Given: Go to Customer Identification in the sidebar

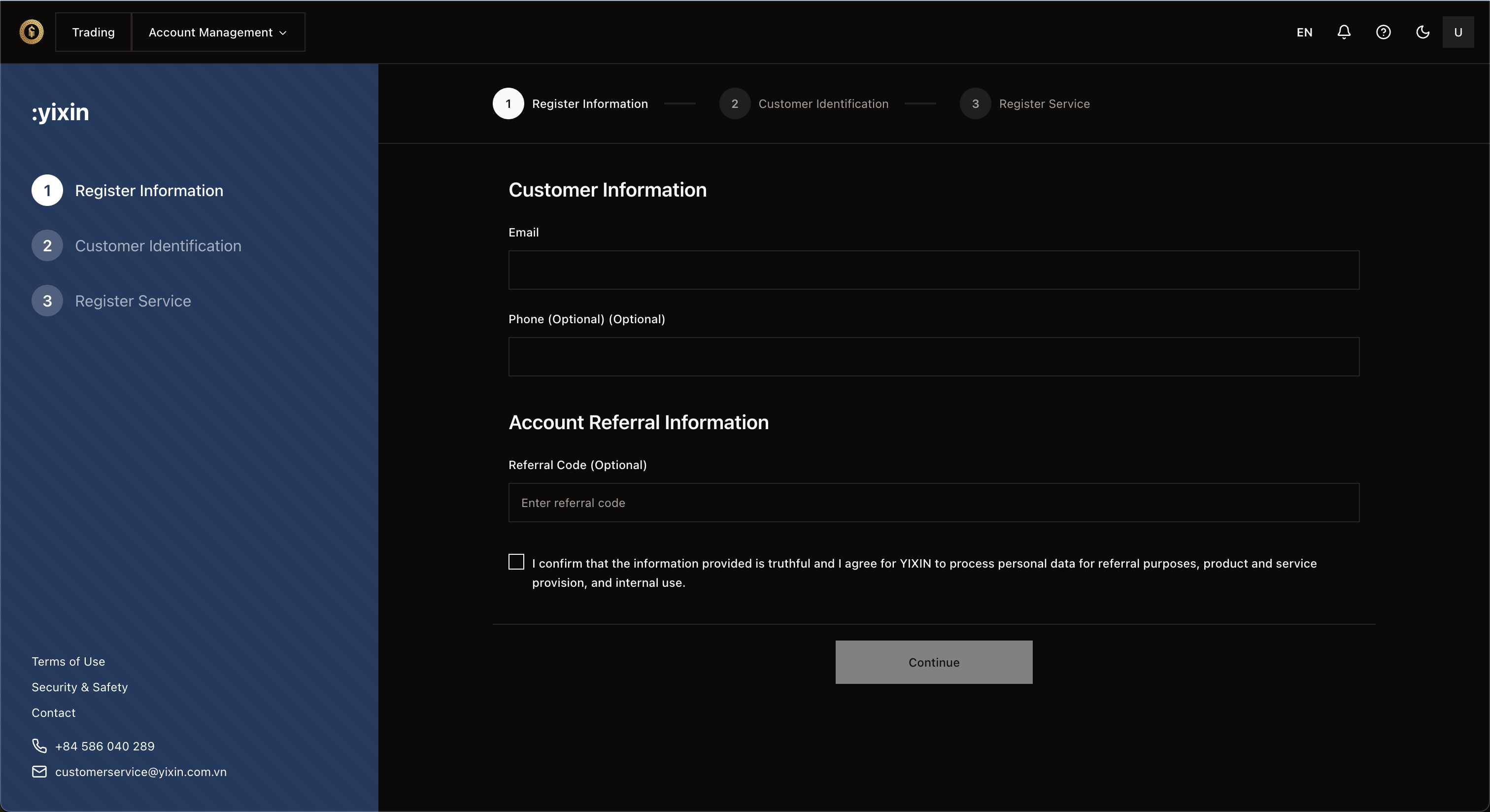Looking at the screenshot, I should click(158, 246).
